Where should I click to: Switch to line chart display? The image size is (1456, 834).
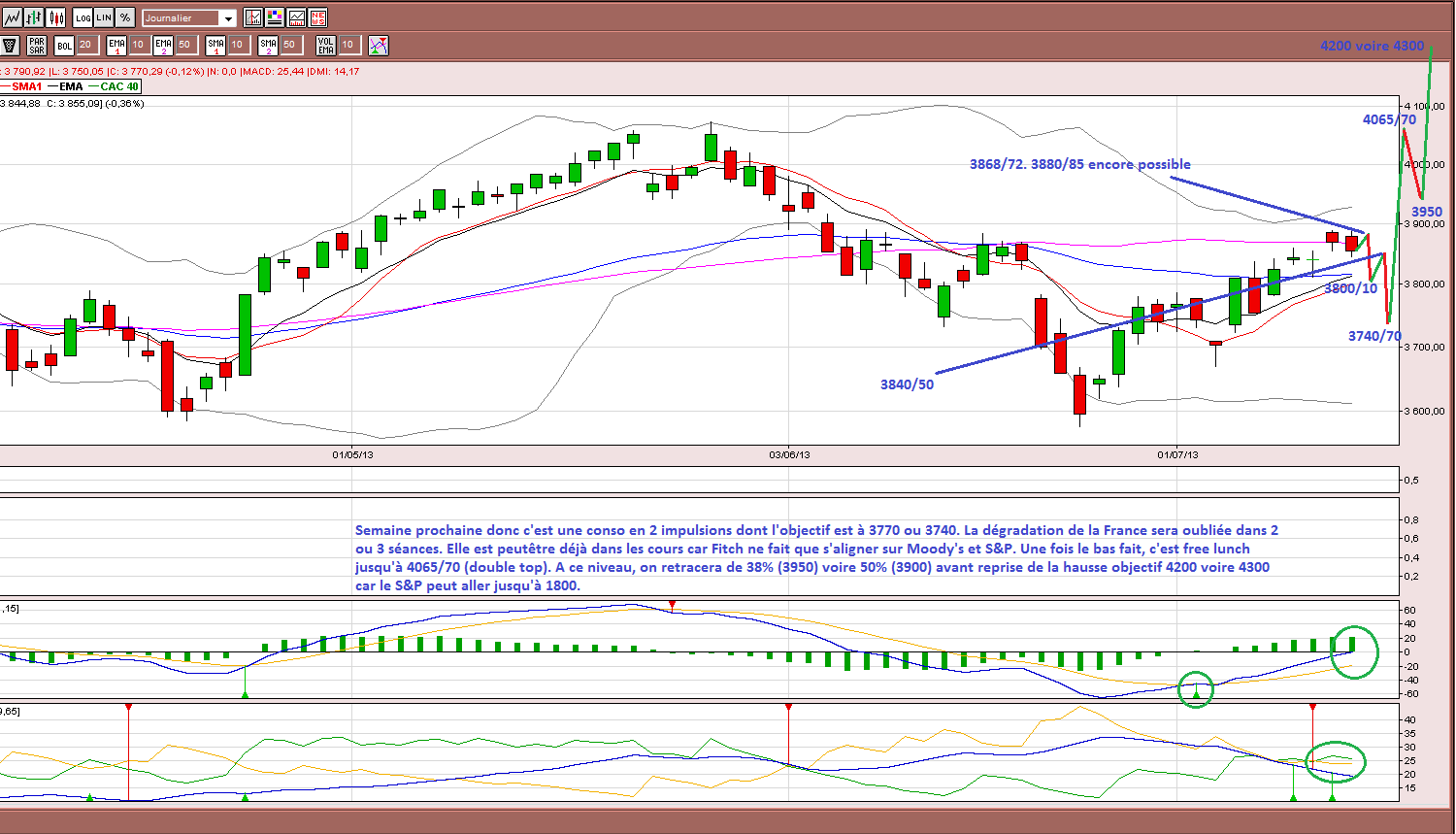tap(13, 17)
